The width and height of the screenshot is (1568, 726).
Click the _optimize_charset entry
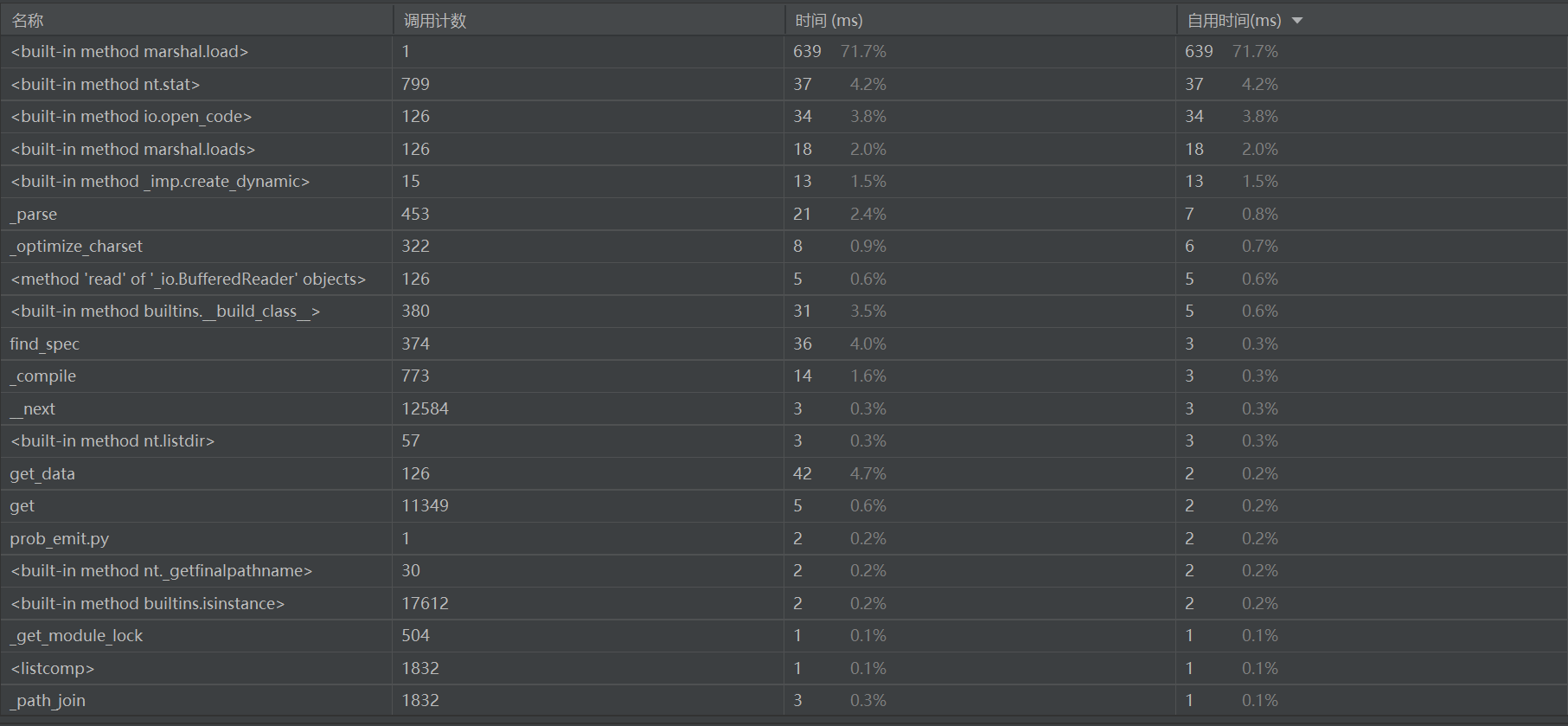pos(76,247)
